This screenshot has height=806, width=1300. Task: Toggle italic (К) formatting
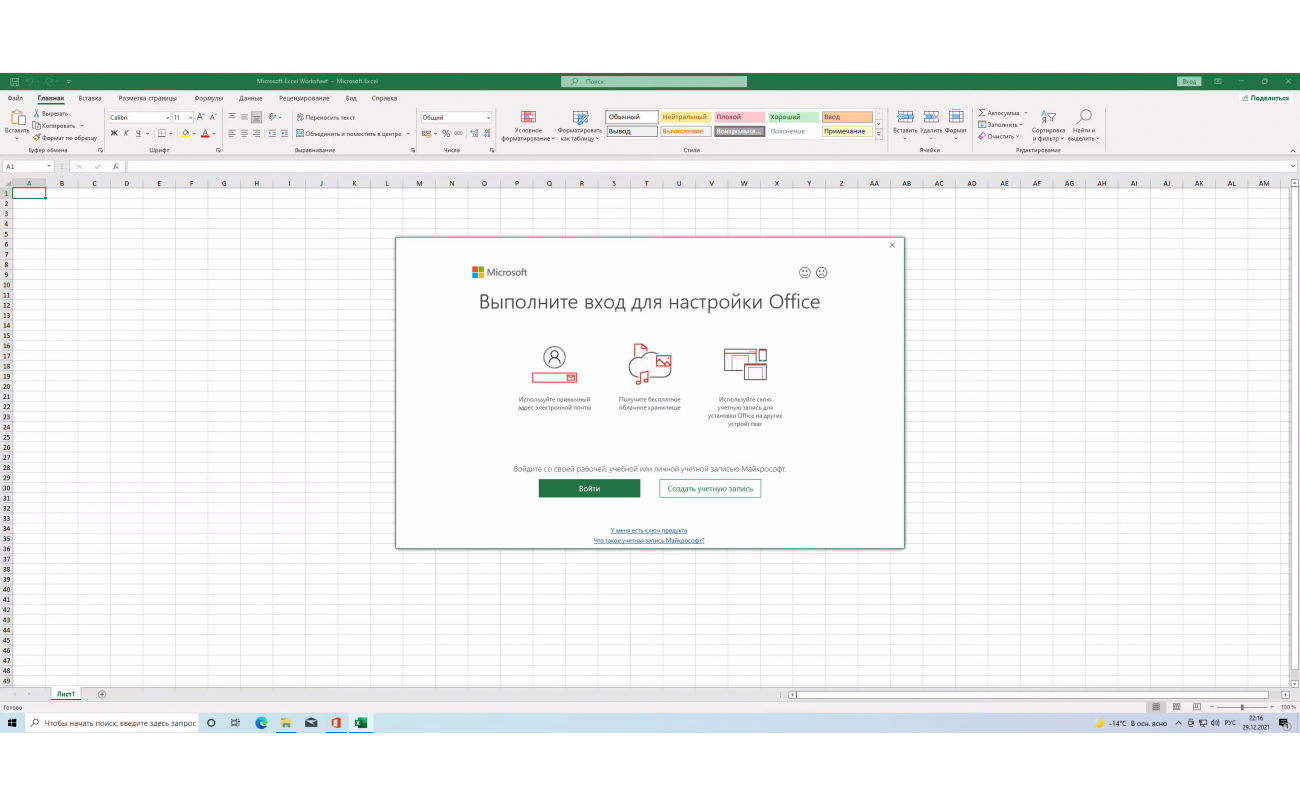[x=126, y=133]
